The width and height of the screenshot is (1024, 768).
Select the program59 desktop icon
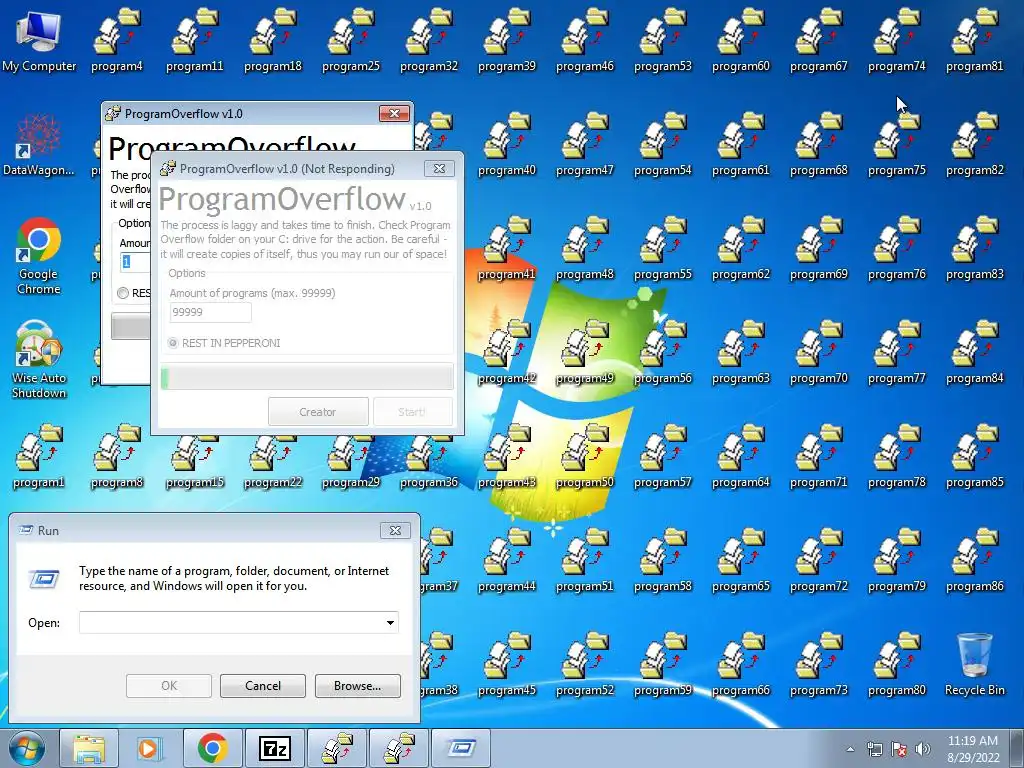tap(663, 665)
